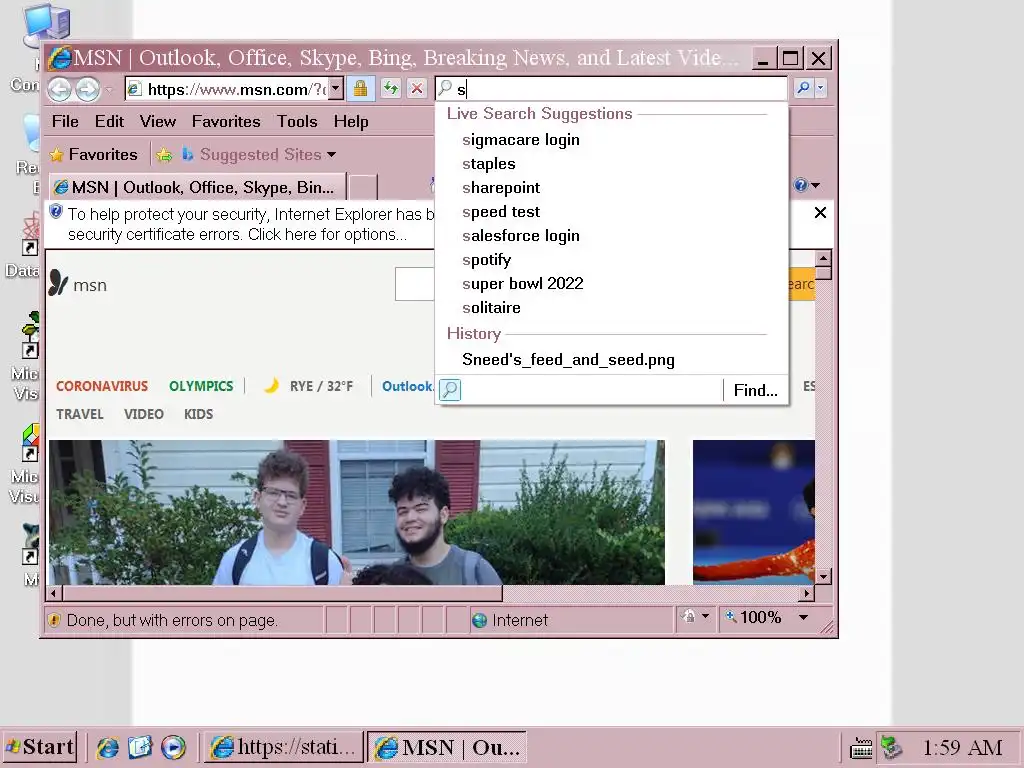
Task: Open the Tools menu
Action: point(297,121)
